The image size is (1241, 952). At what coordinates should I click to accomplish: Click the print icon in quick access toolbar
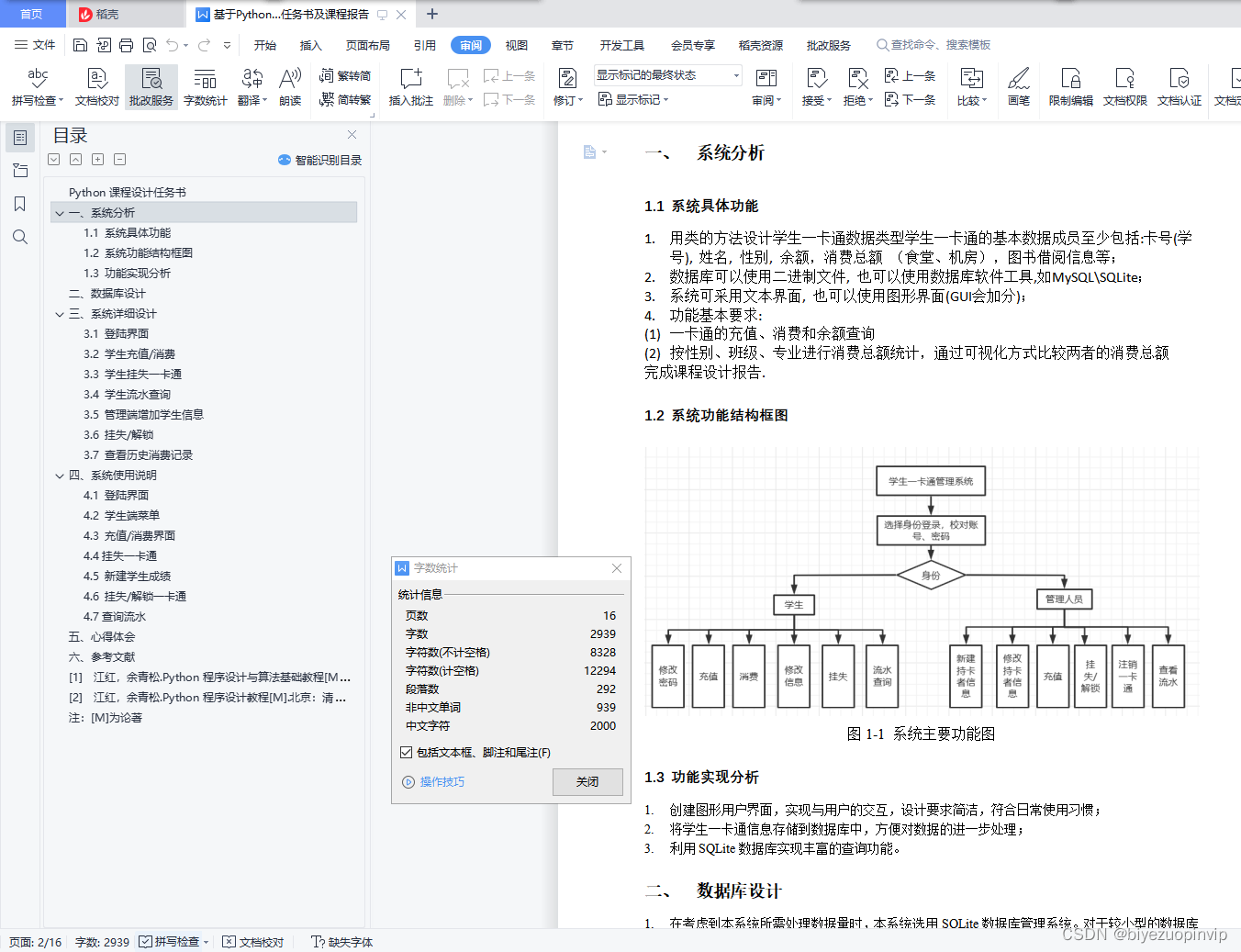tap(127, 45)
